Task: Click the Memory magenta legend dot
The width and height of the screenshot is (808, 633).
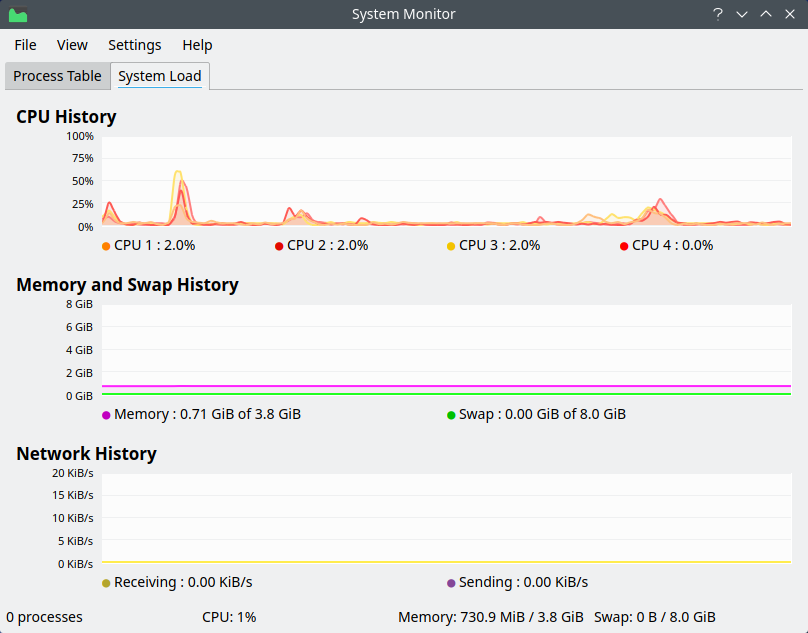Action: pos(106,415)
